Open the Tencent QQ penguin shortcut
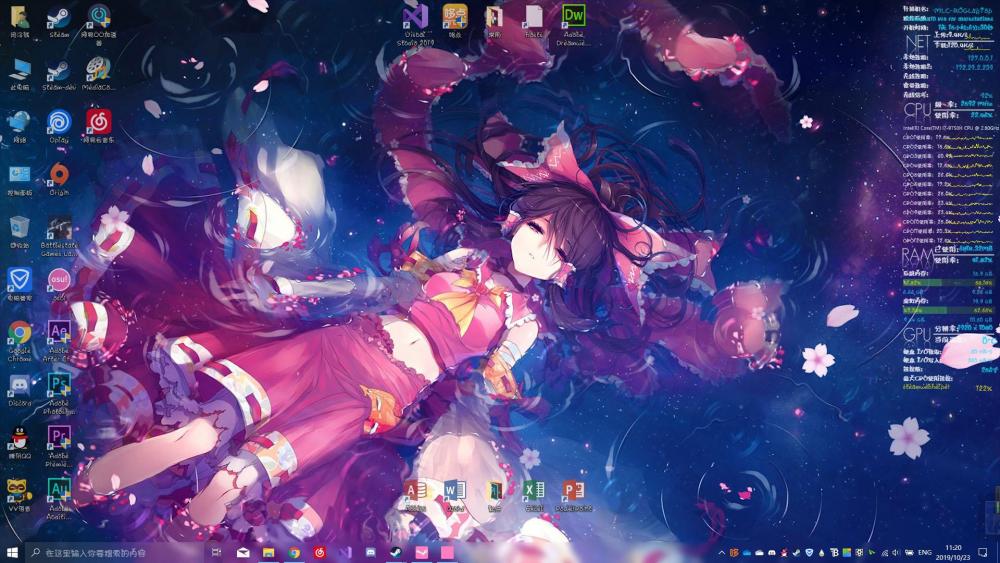This screenshot has width=1000, height=563. point(19,441)
